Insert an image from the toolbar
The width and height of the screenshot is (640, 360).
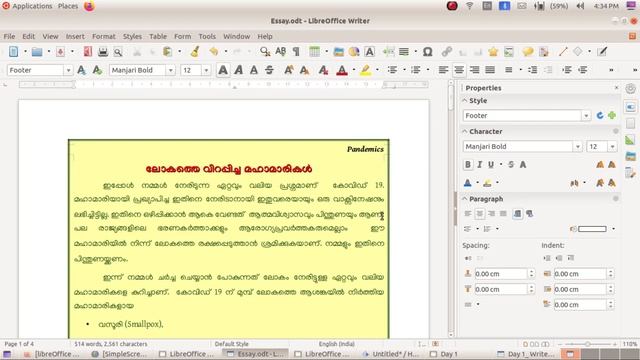338,51
